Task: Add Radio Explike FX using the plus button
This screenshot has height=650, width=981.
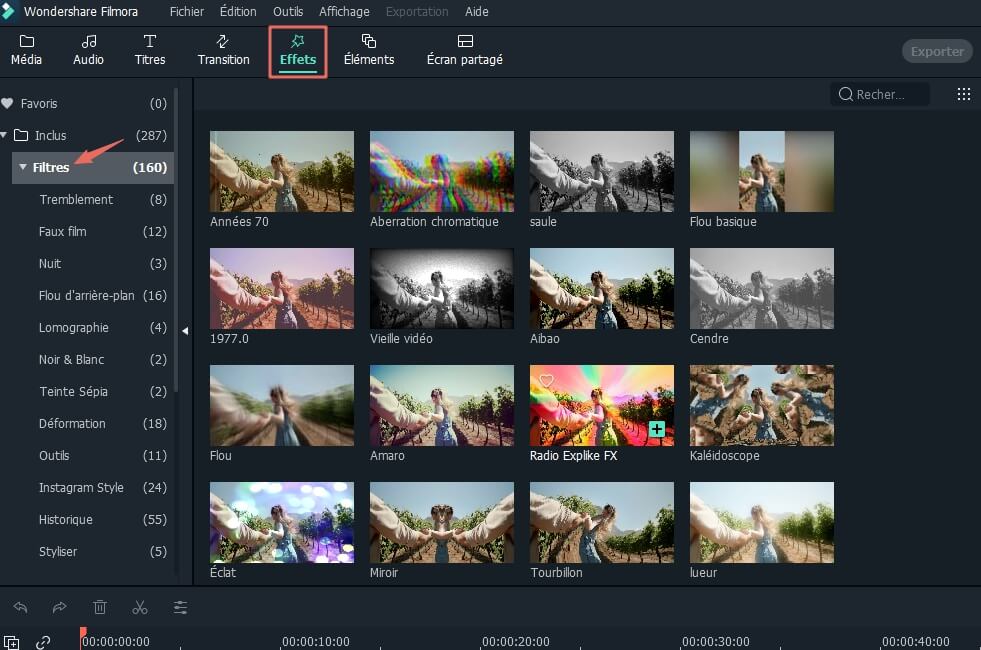Action: [657, 428]
